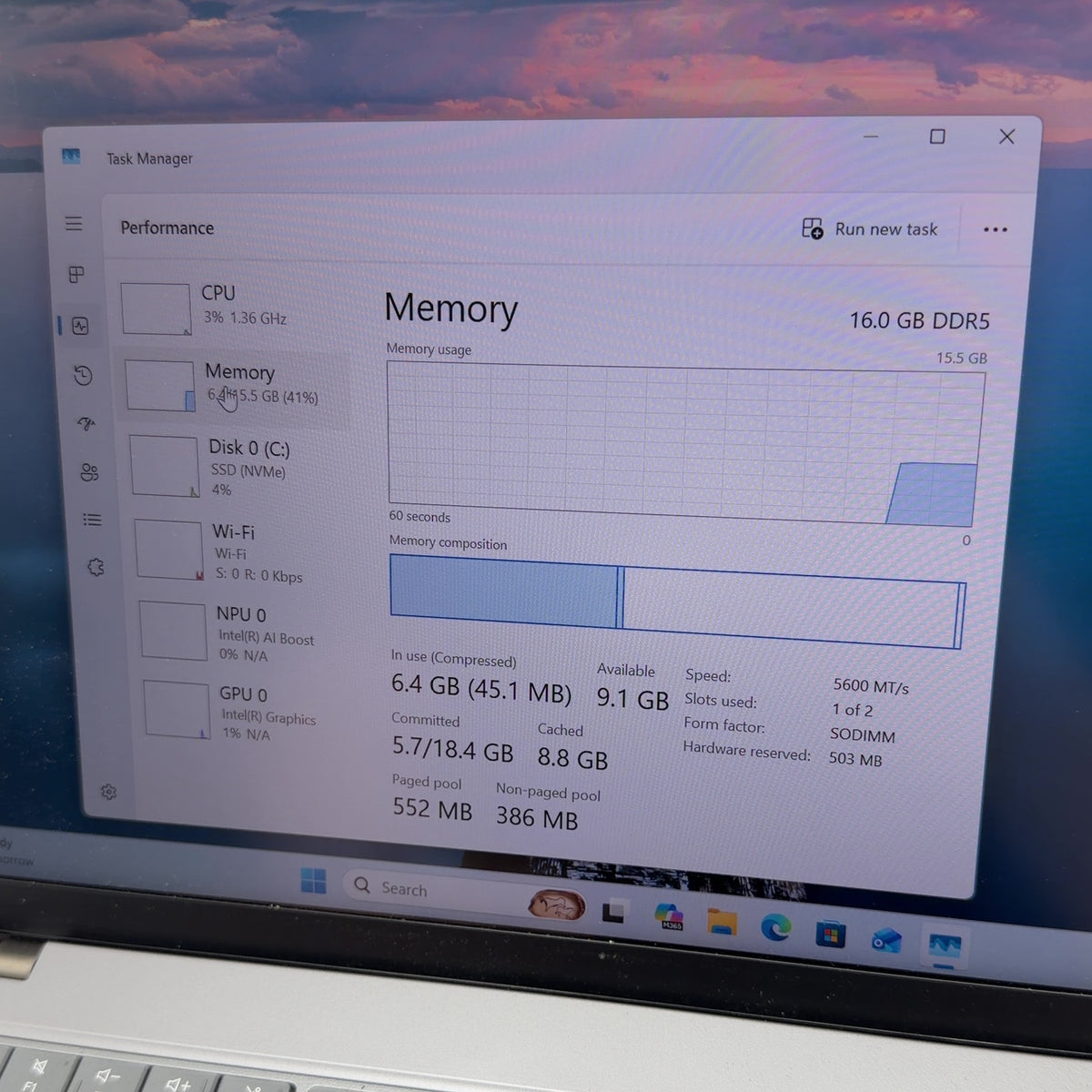Click the "5.7/18.4 GB" committed value
Screen dimensions: 1092x1092
[x=452, y=750]
